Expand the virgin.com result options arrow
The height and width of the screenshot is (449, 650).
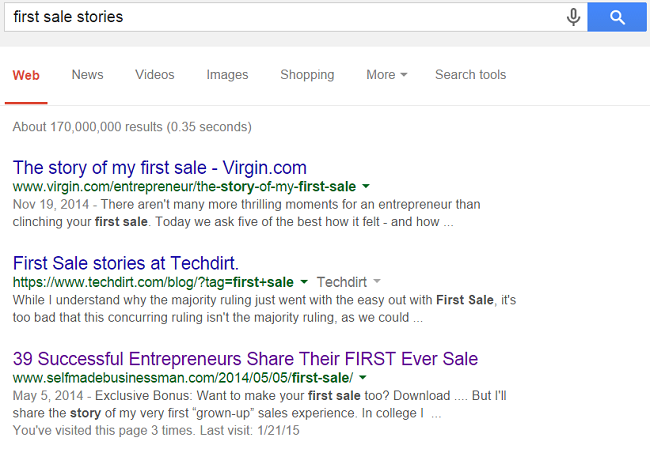366,187
